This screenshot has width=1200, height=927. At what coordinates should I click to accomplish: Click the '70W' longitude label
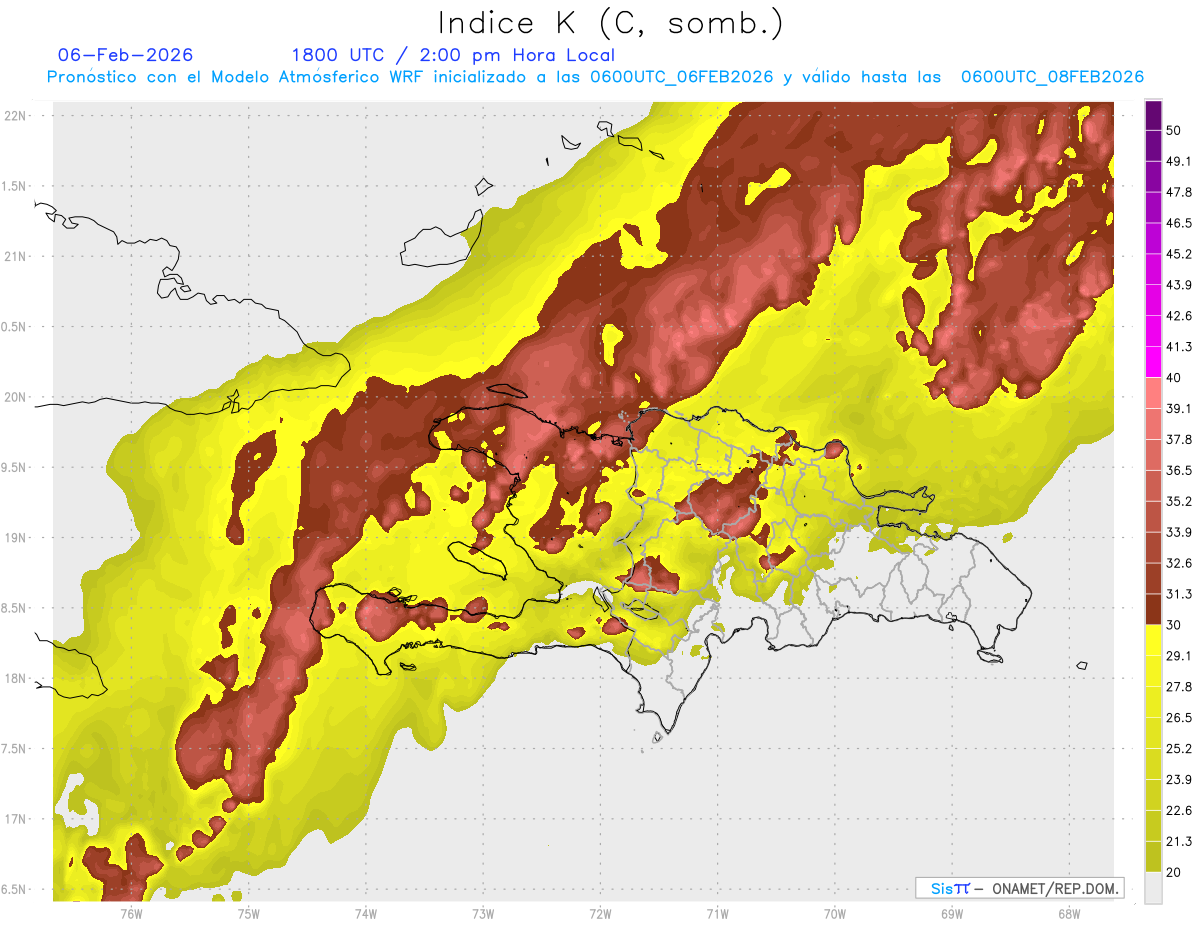pos(834,913)
